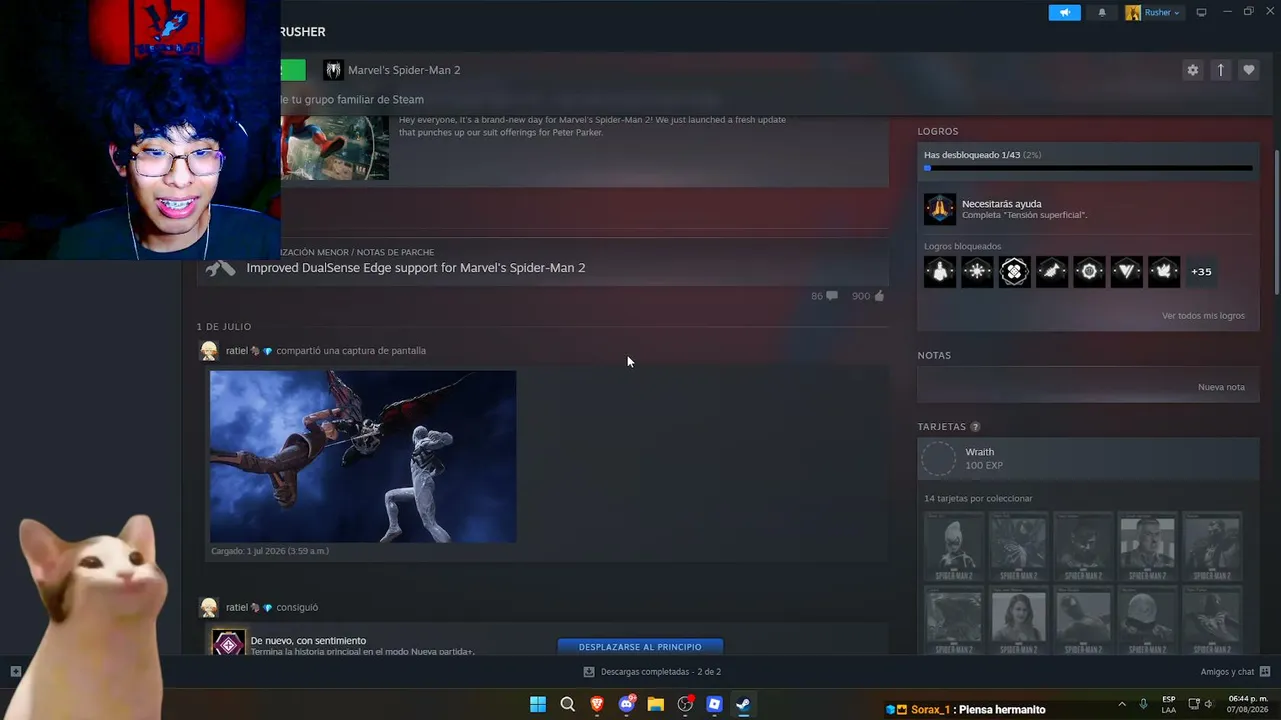Open ratiel's shared Spider-Man screenshot

point(363,456)
